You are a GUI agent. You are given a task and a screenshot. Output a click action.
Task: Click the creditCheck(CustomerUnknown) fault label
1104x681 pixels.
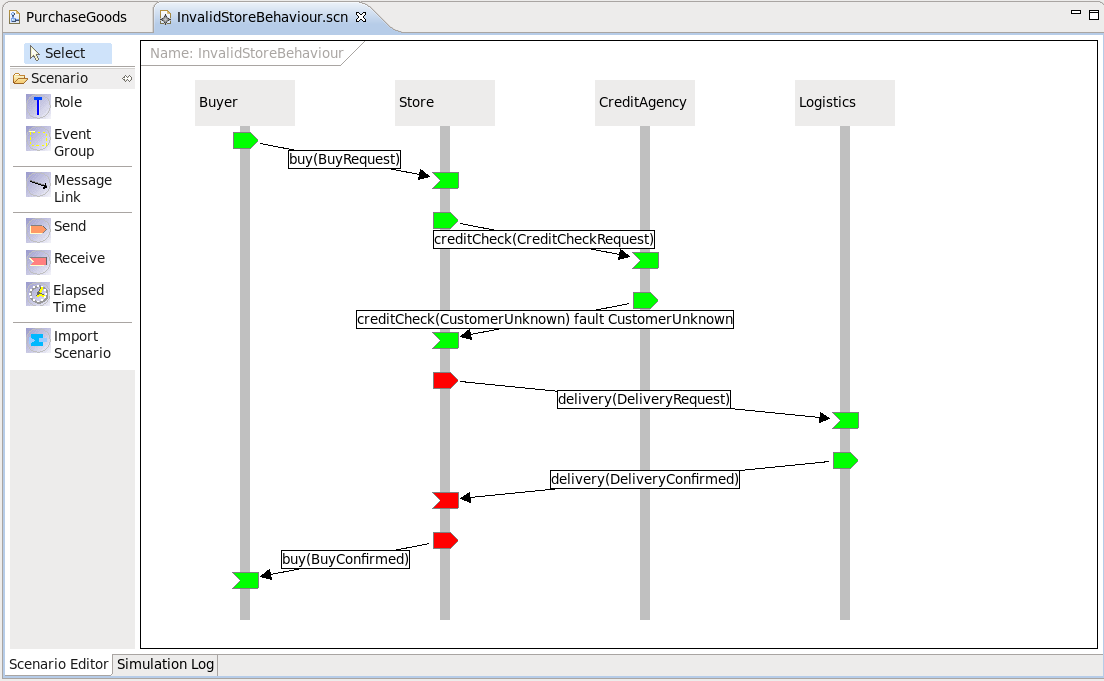pos(545,319)
